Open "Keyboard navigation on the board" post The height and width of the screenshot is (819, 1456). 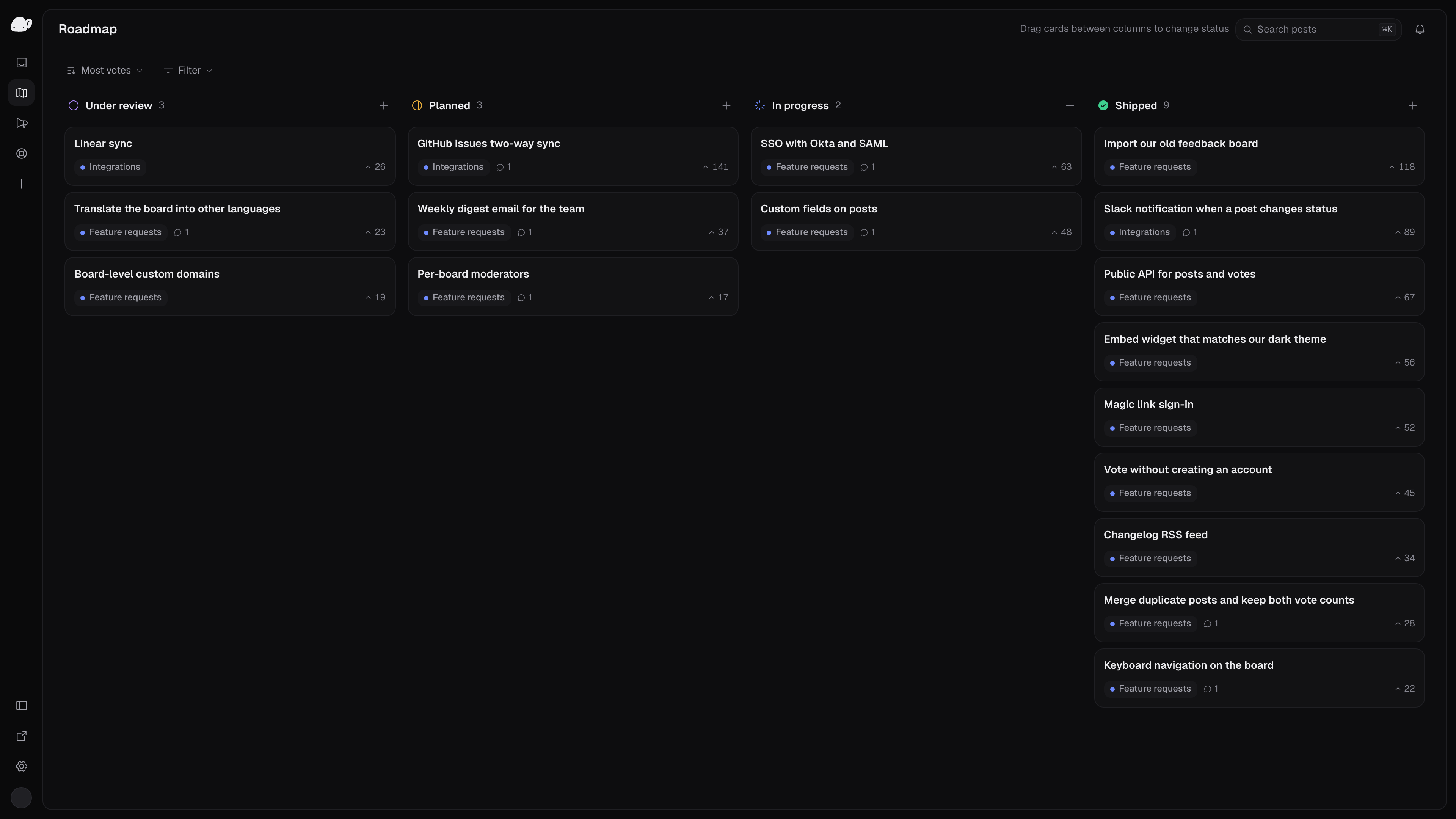[x=1259, y=678]
